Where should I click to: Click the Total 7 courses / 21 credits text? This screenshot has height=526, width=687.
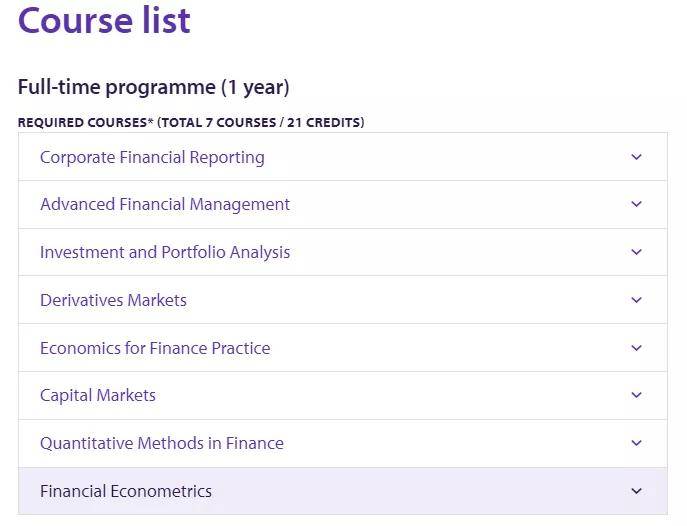[260, 123]
